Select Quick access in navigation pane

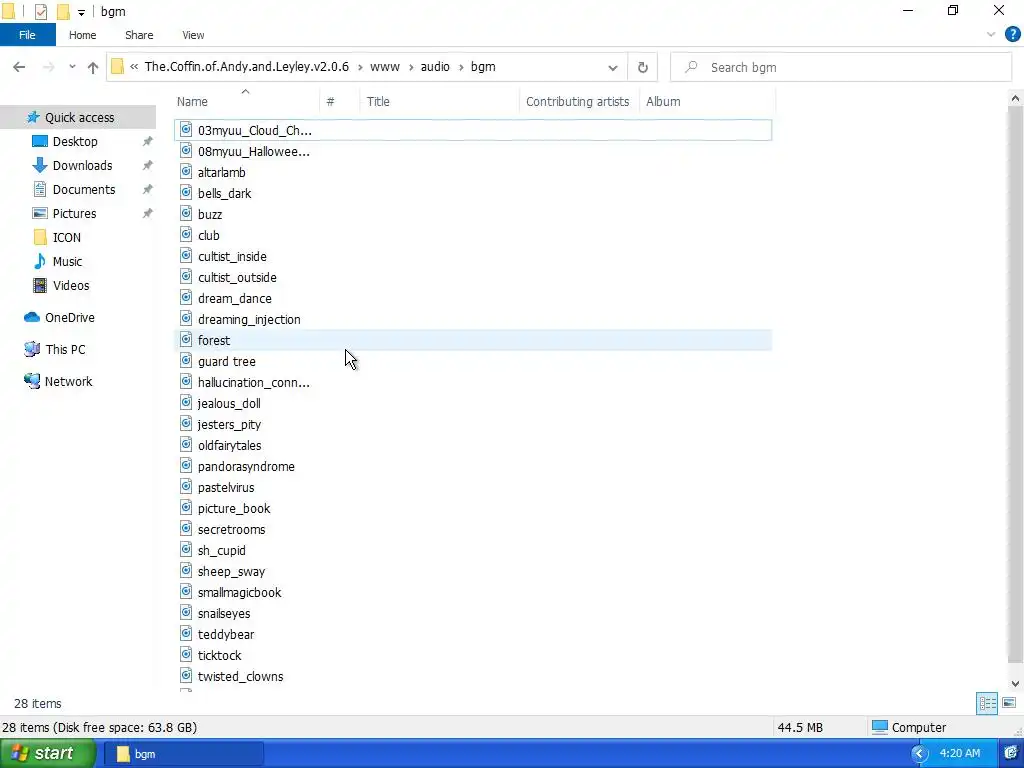(x=79, y=118)
